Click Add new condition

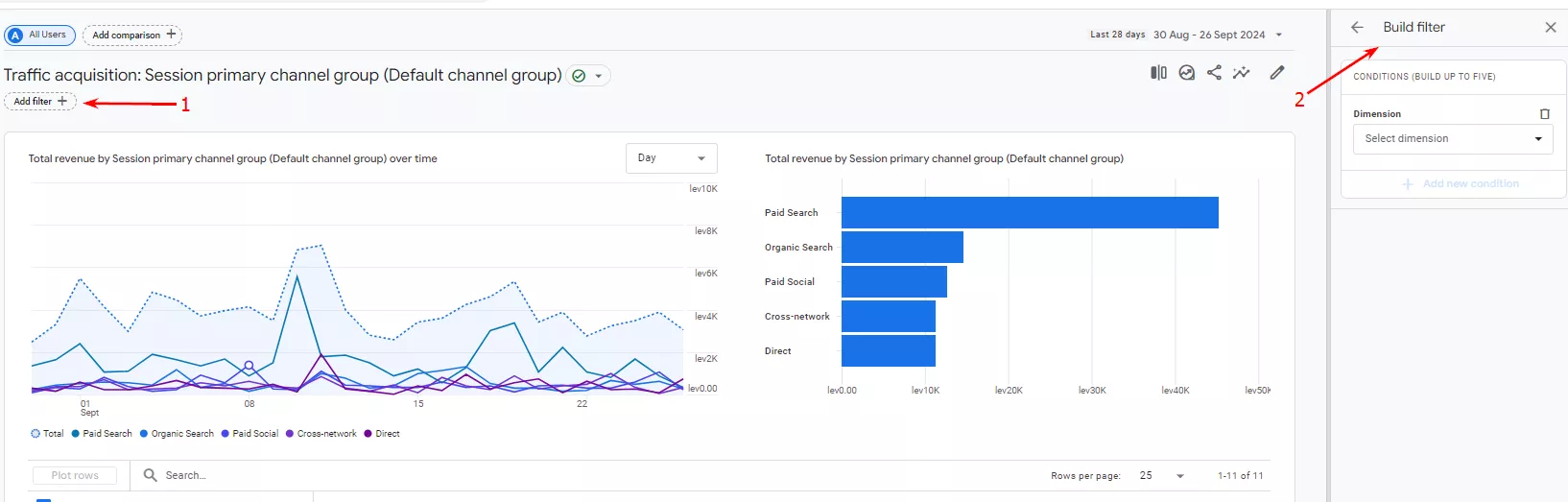(1461, 183)
